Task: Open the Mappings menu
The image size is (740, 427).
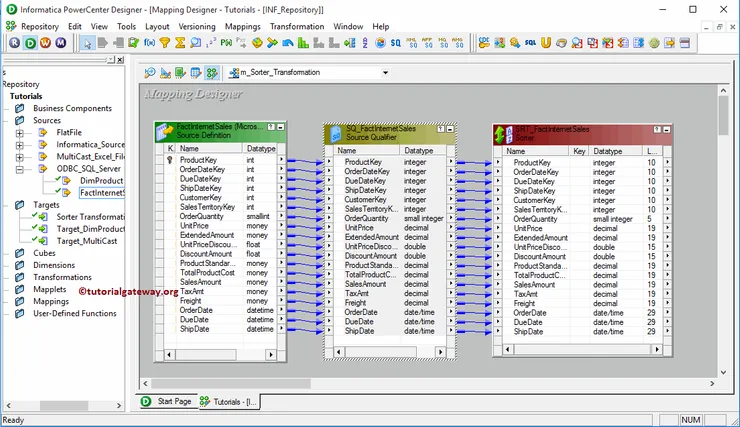Action: 243,26
